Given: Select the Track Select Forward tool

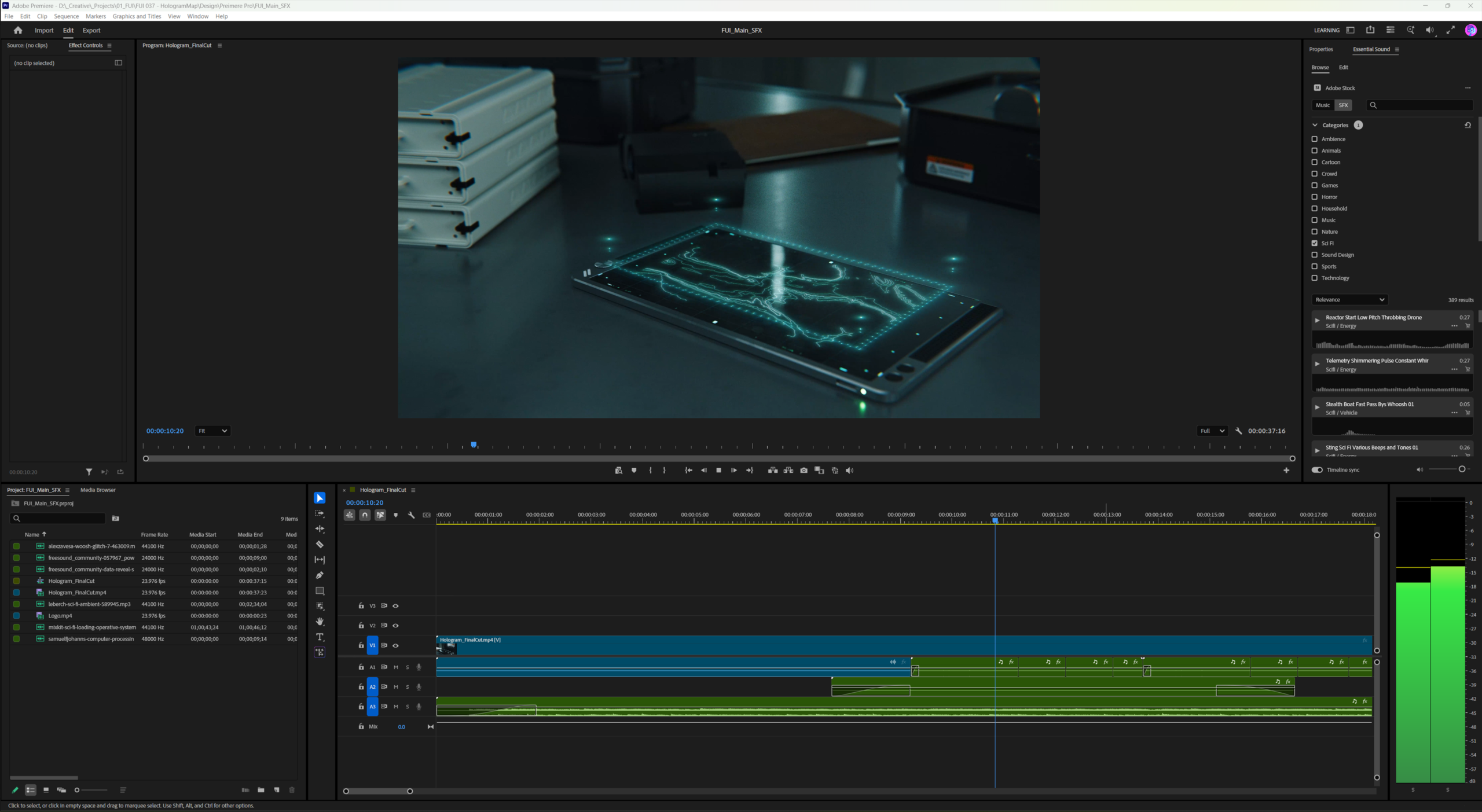Looking at the screenshot, I should [x=320, y=514].
